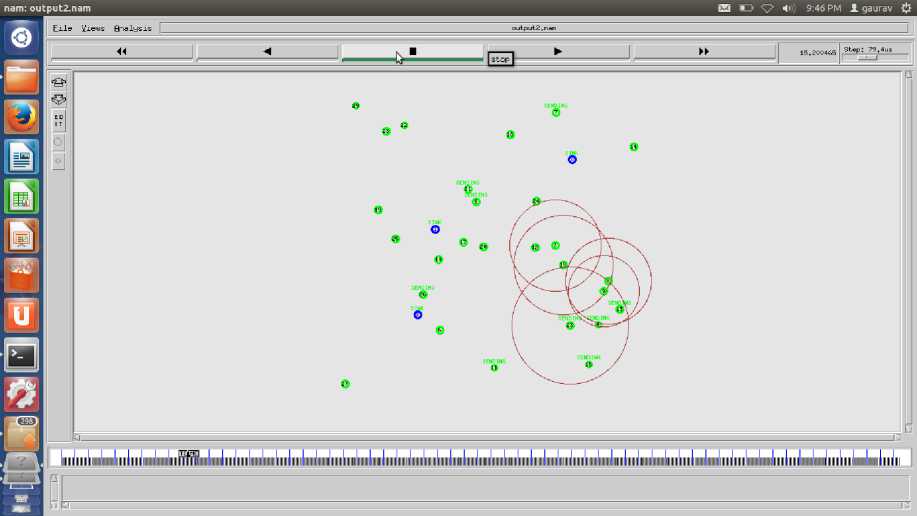Select green node 19
The height and width of the screenshot is (516, 917).
coord(378,210)
